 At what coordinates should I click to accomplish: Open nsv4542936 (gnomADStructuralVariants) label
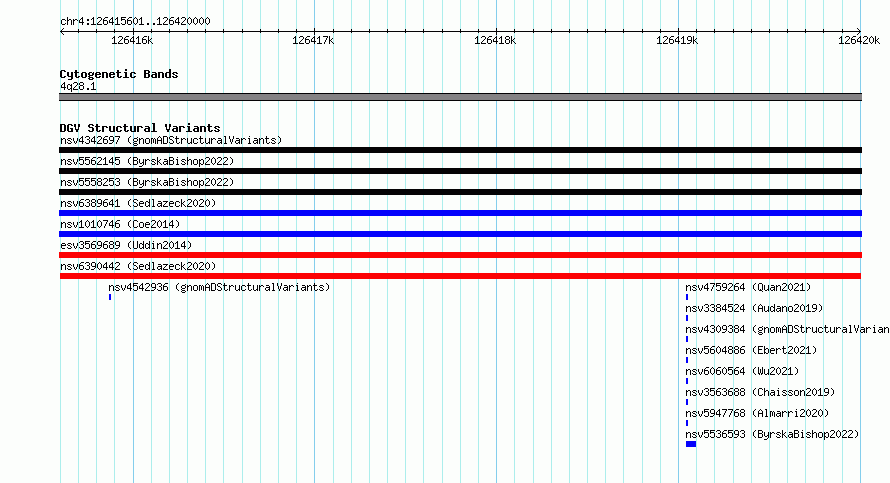[219, 287]
